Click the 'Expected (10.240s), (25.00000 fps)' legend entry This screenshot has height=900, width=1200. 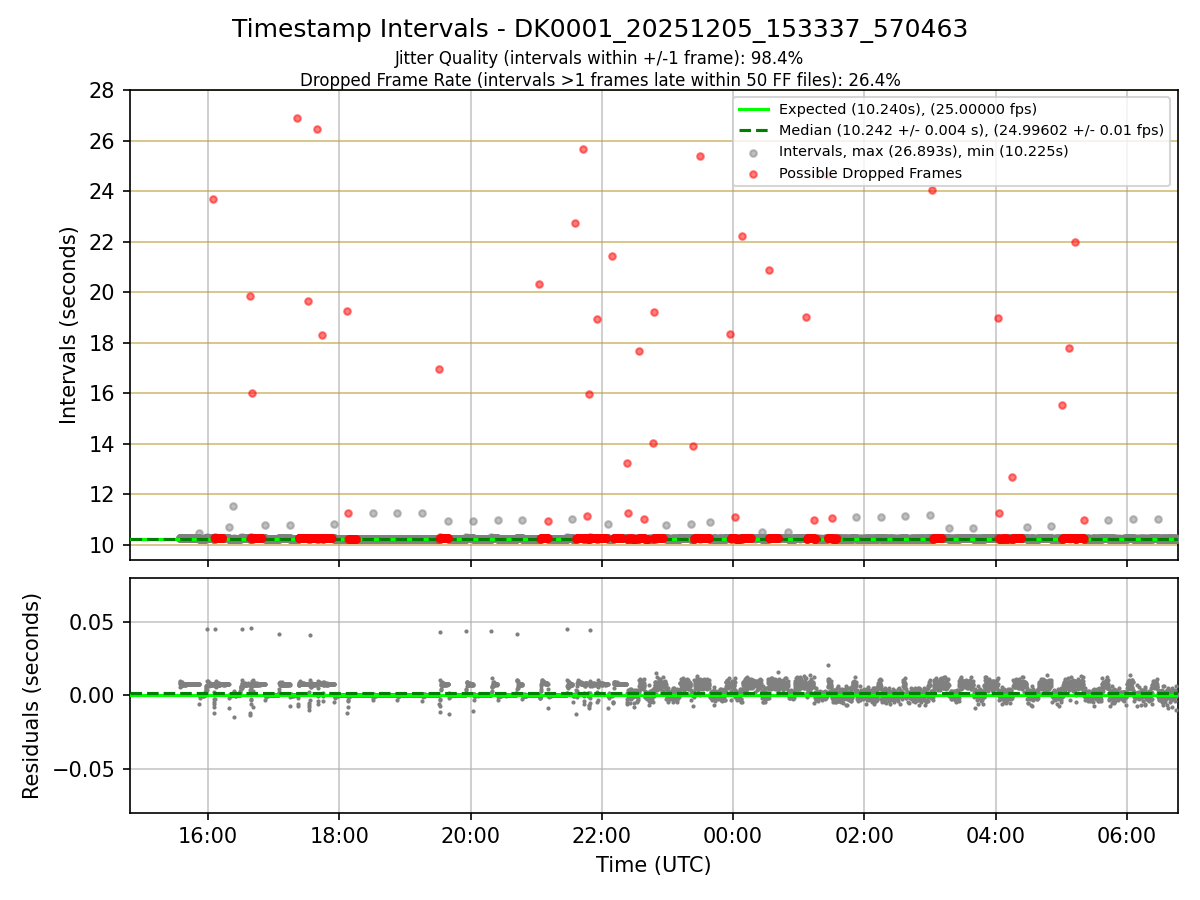tap(907, 109)
